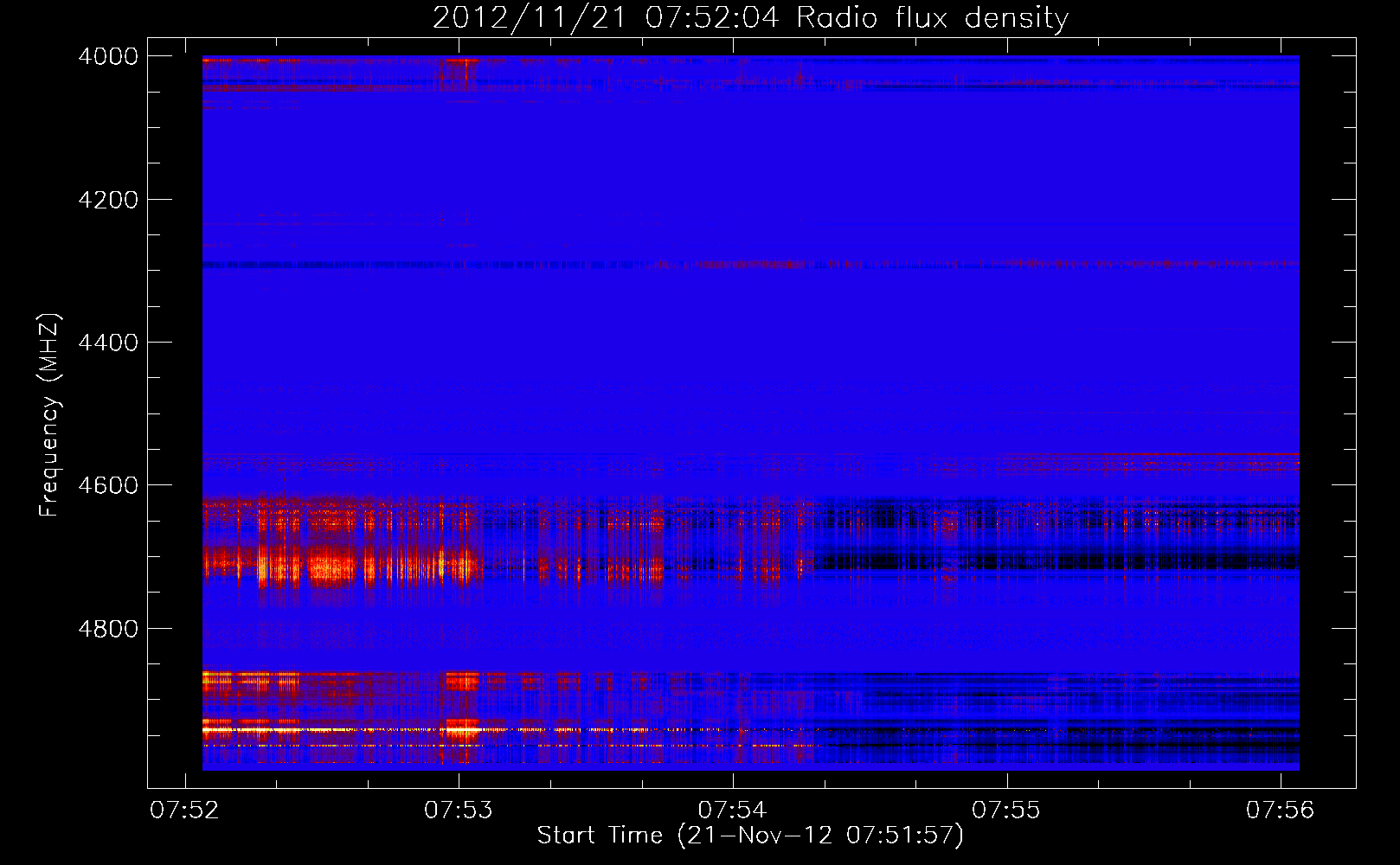Click the 07:55 time tick label
1400x865 pixels.
(1006, 811)
